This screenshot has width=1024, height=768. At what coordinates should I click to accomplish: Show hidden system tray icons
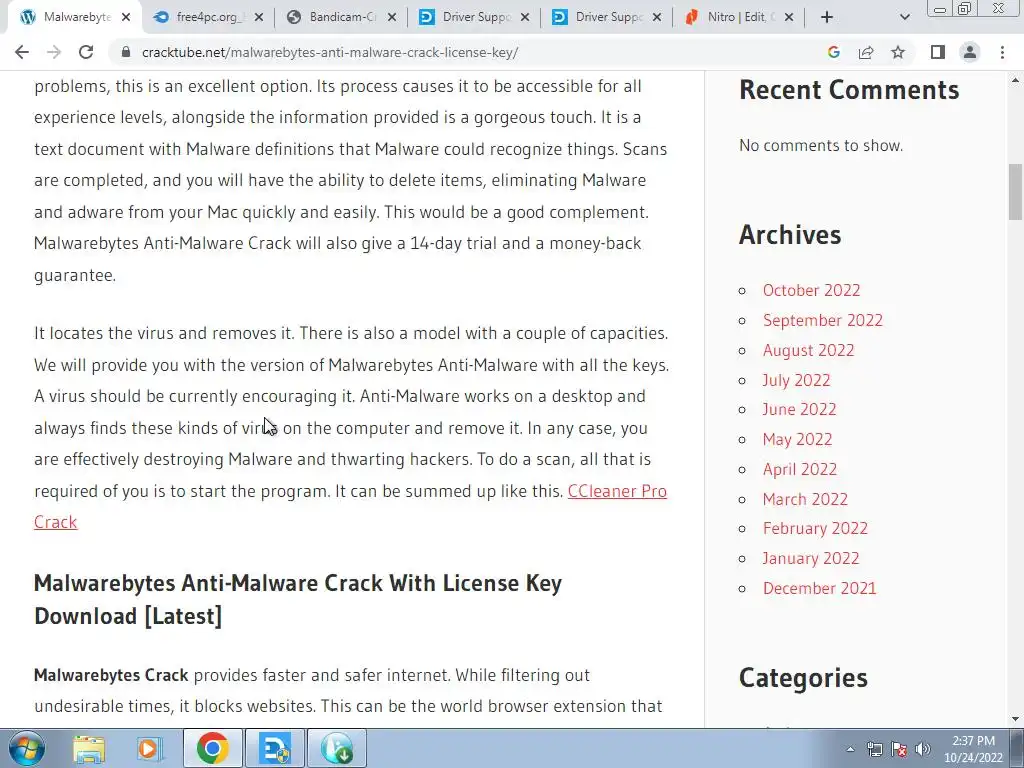tap(850, 749)
